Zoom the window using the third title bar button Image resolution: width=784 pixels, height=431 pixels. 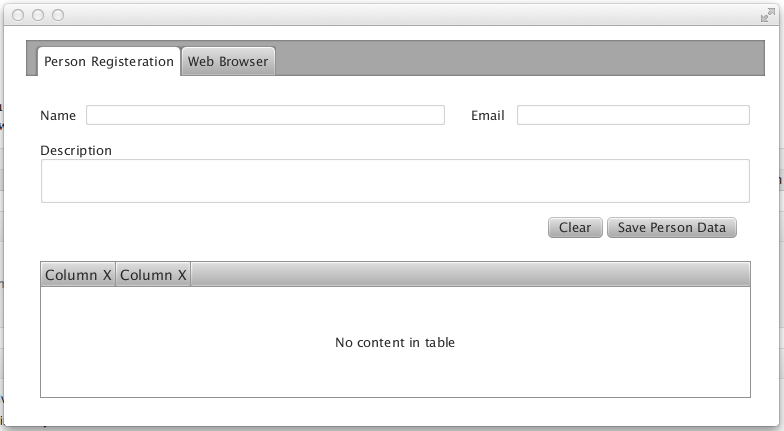click(58, 16)
